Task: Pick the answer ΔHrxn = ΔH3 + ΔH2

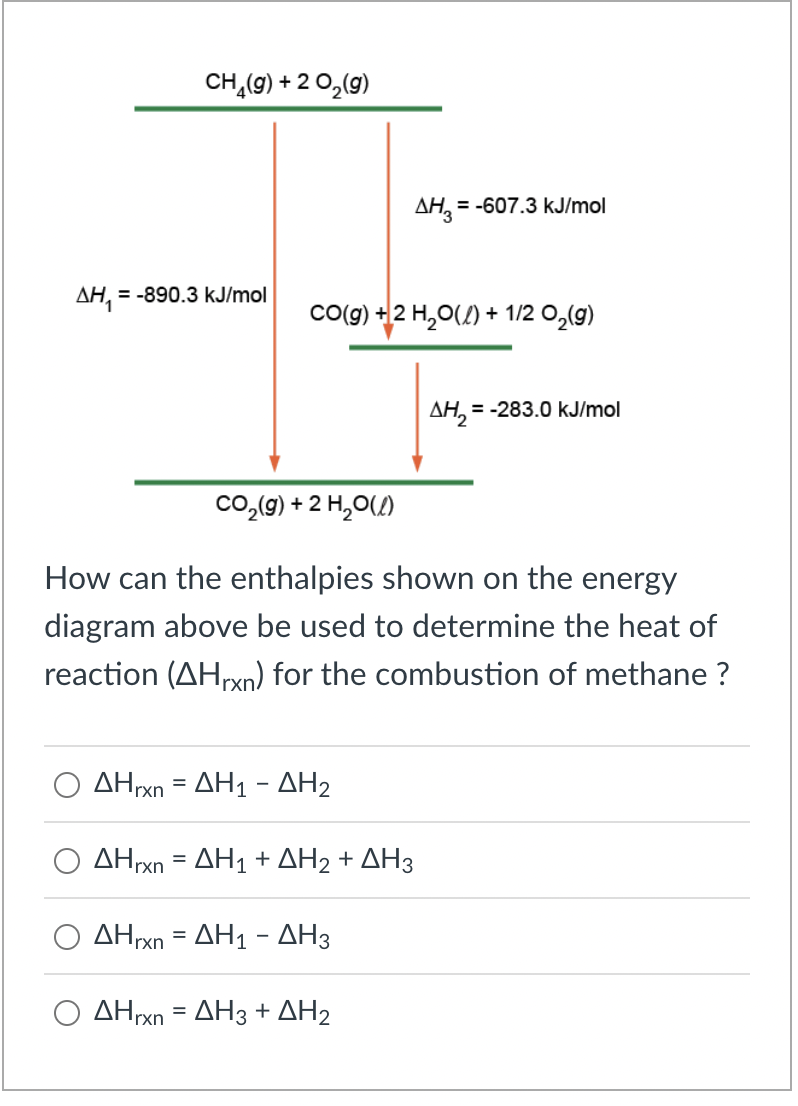Action: [x=67, y=1014]
